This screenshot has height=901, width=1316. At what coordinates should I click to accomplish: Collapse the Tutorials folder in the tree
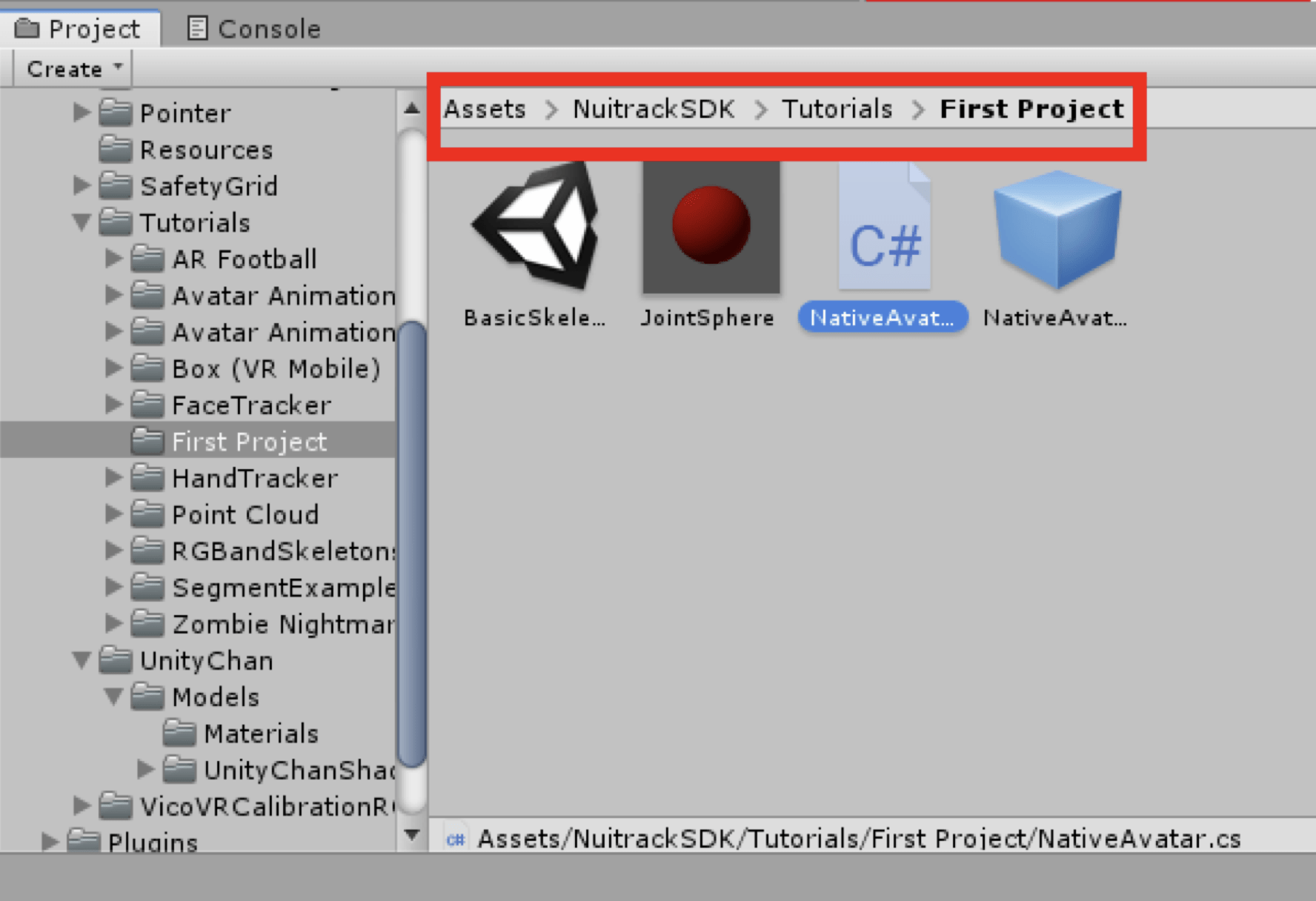[x=82, y=222]
